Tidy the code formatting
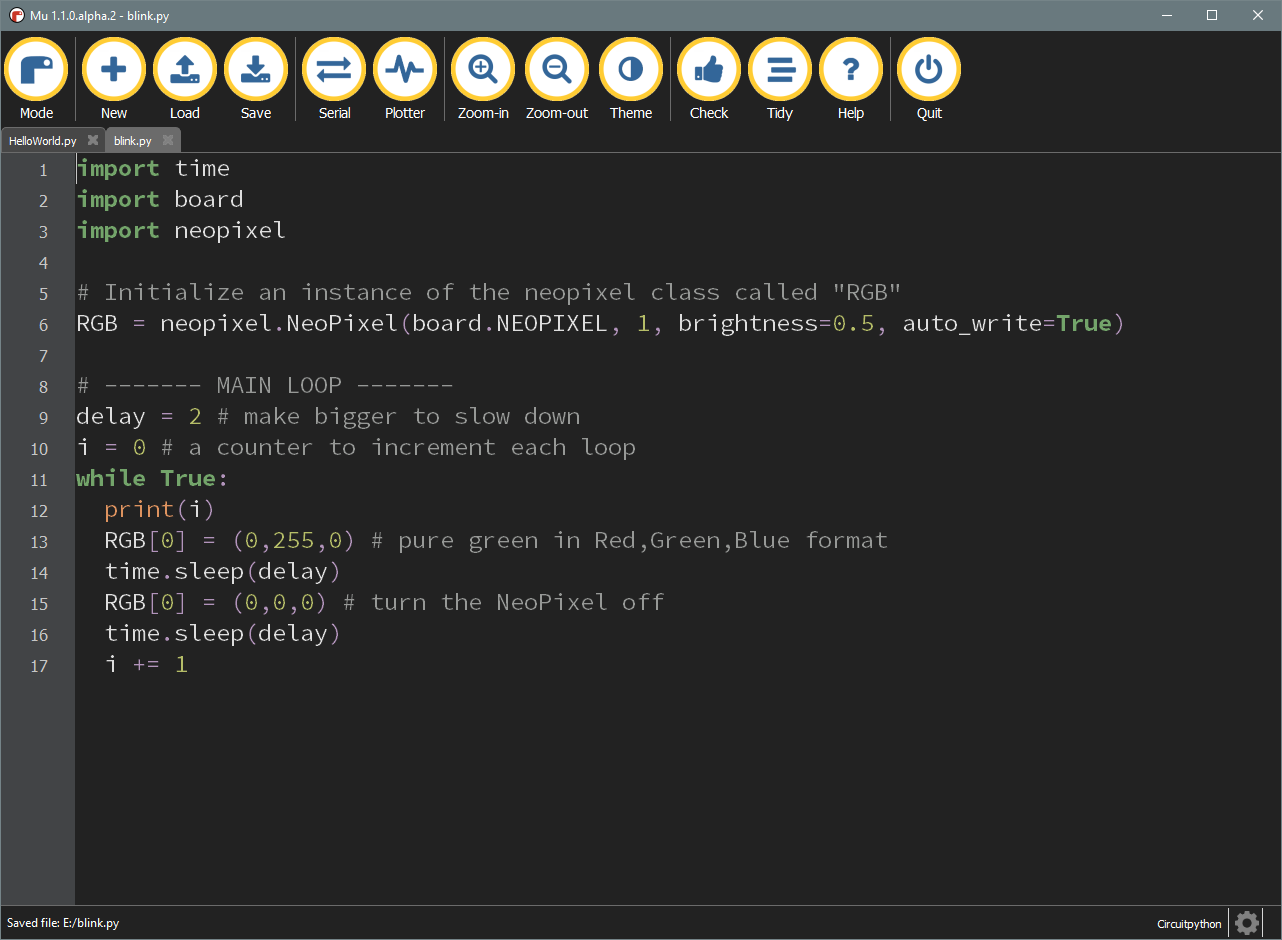 (780, 79)
